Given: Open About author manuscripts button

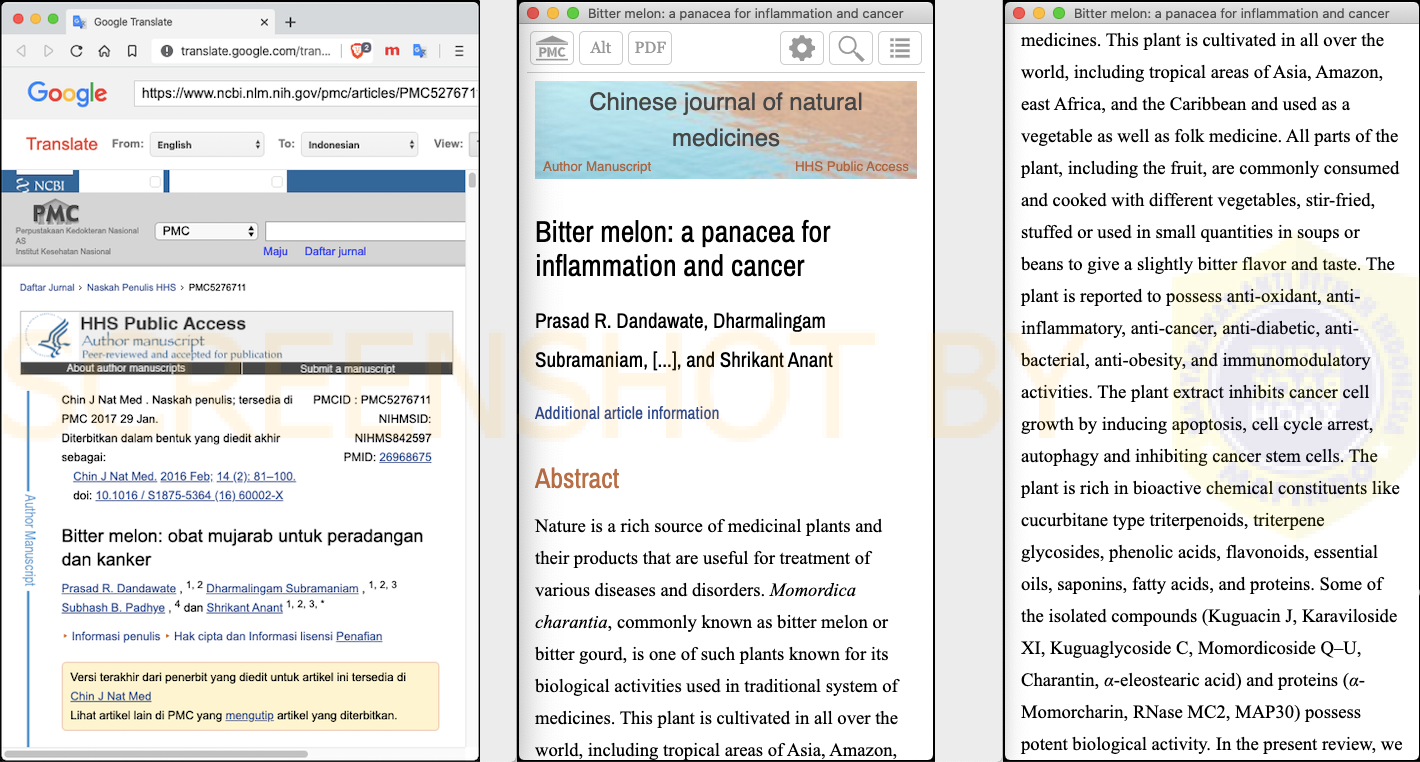Looking at the screenshot, I should point(126,369).
